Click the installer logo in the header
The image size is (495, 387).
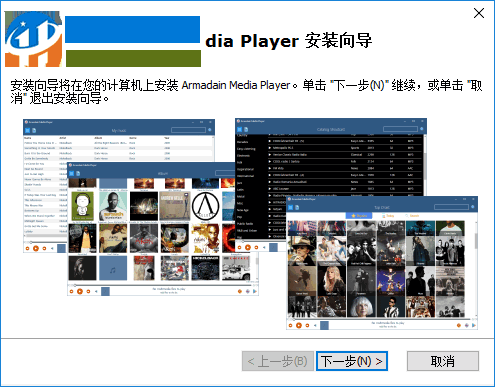pos(33,39)
